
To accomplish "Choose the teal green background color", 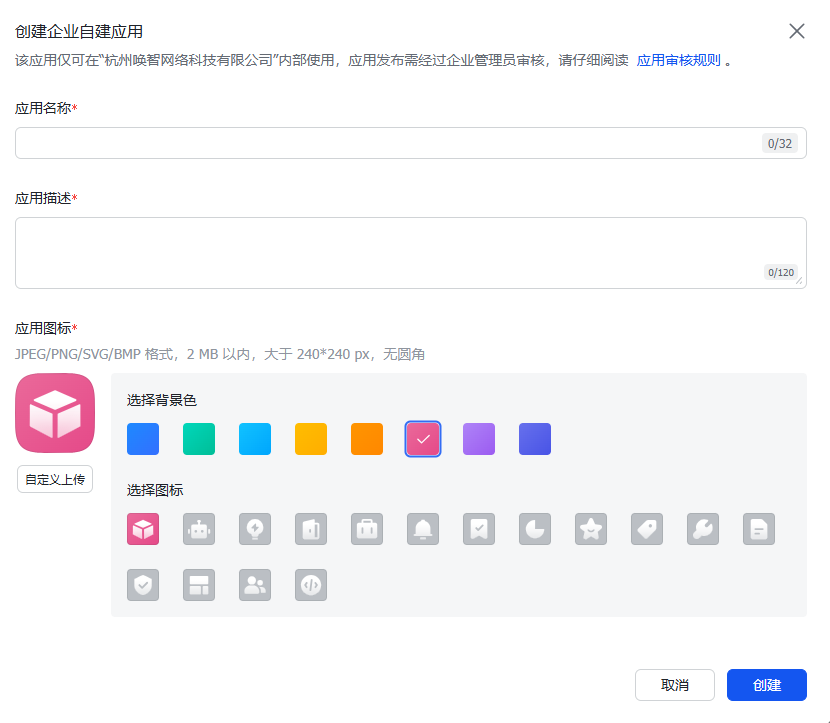I will pyautogui.click(x=199, y=439).
